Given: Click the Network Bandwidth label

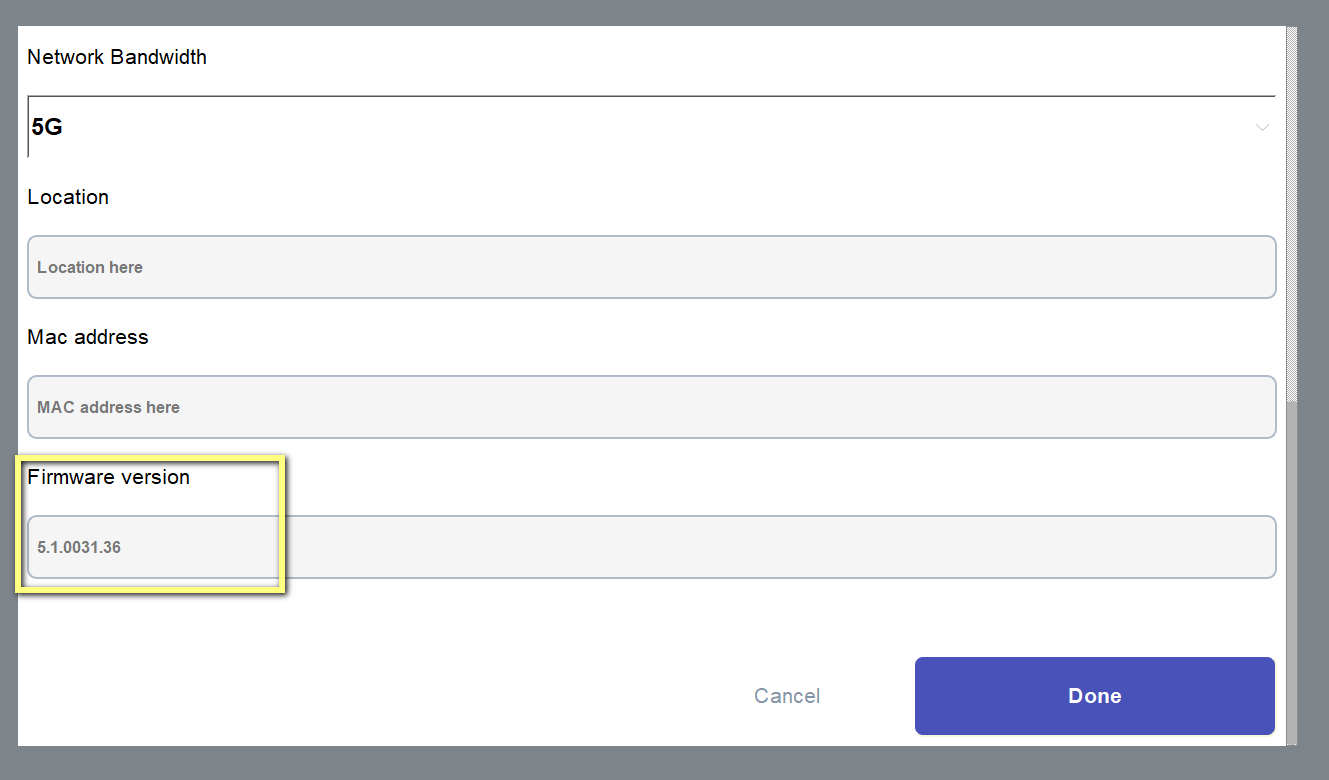Looking at the screenshot, I should 117,57.
